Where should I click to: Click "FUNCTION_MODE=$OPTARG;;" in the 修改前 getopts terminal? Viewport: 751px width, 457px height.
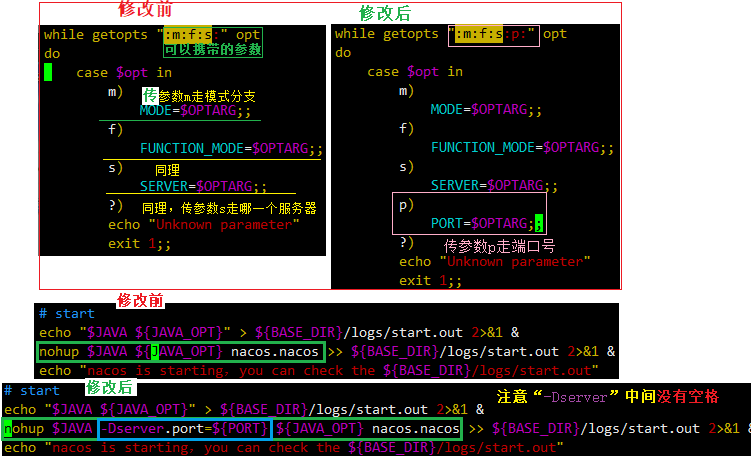click(231, 149)
